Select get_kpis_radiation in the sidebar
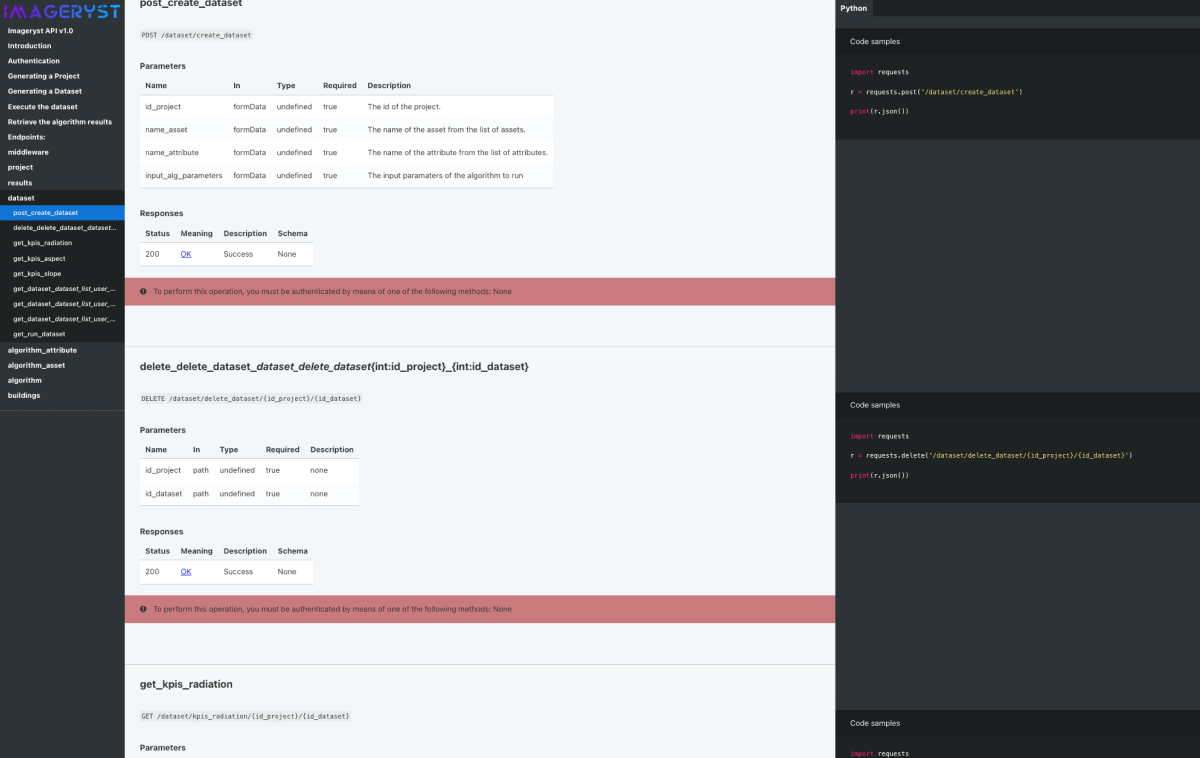The height and width of the screenshot is (758, 1200). (42, 243)
